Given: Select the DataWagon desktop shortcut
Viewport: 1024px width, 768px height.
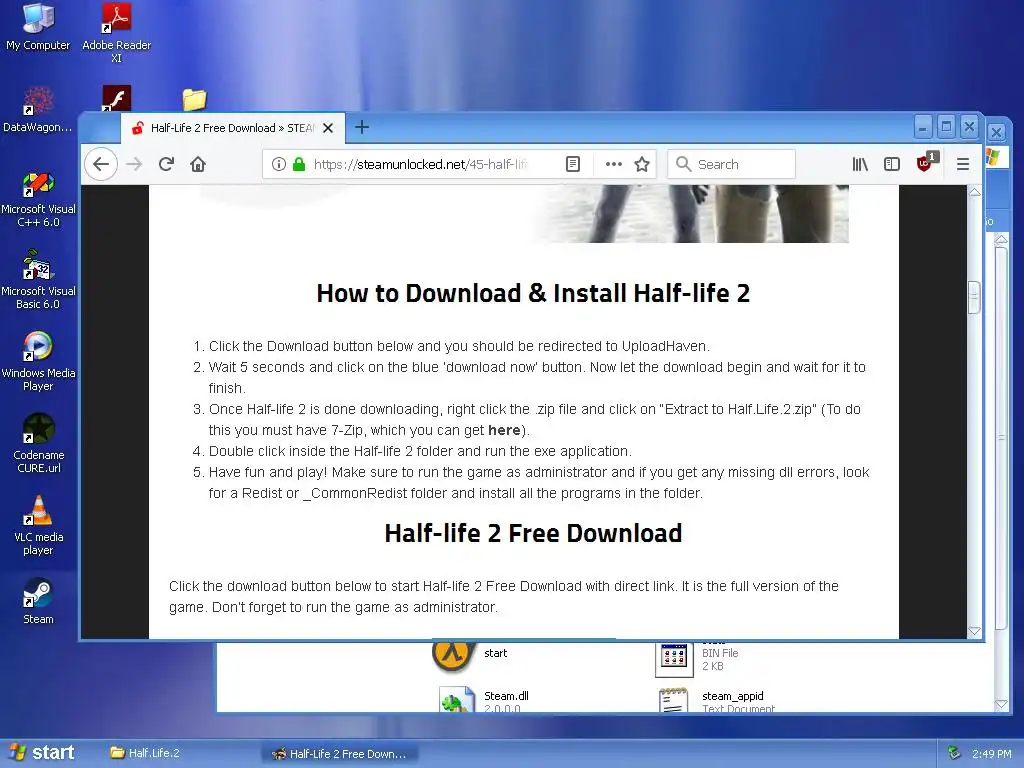Looking at the screenshot, I should 37,110.
